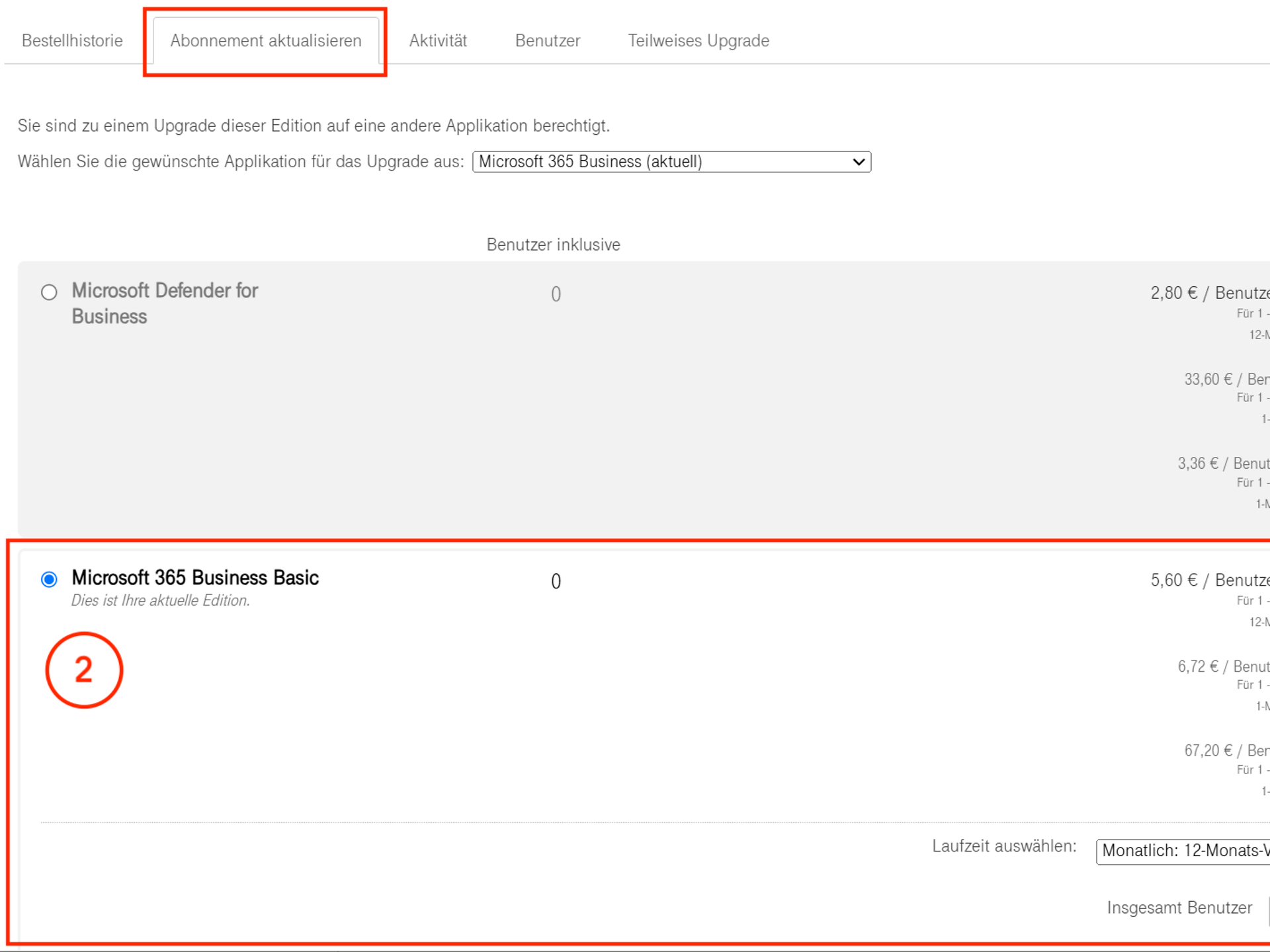
Task: Open the Teilweises Upgrade tab
Action: (698, 41)
